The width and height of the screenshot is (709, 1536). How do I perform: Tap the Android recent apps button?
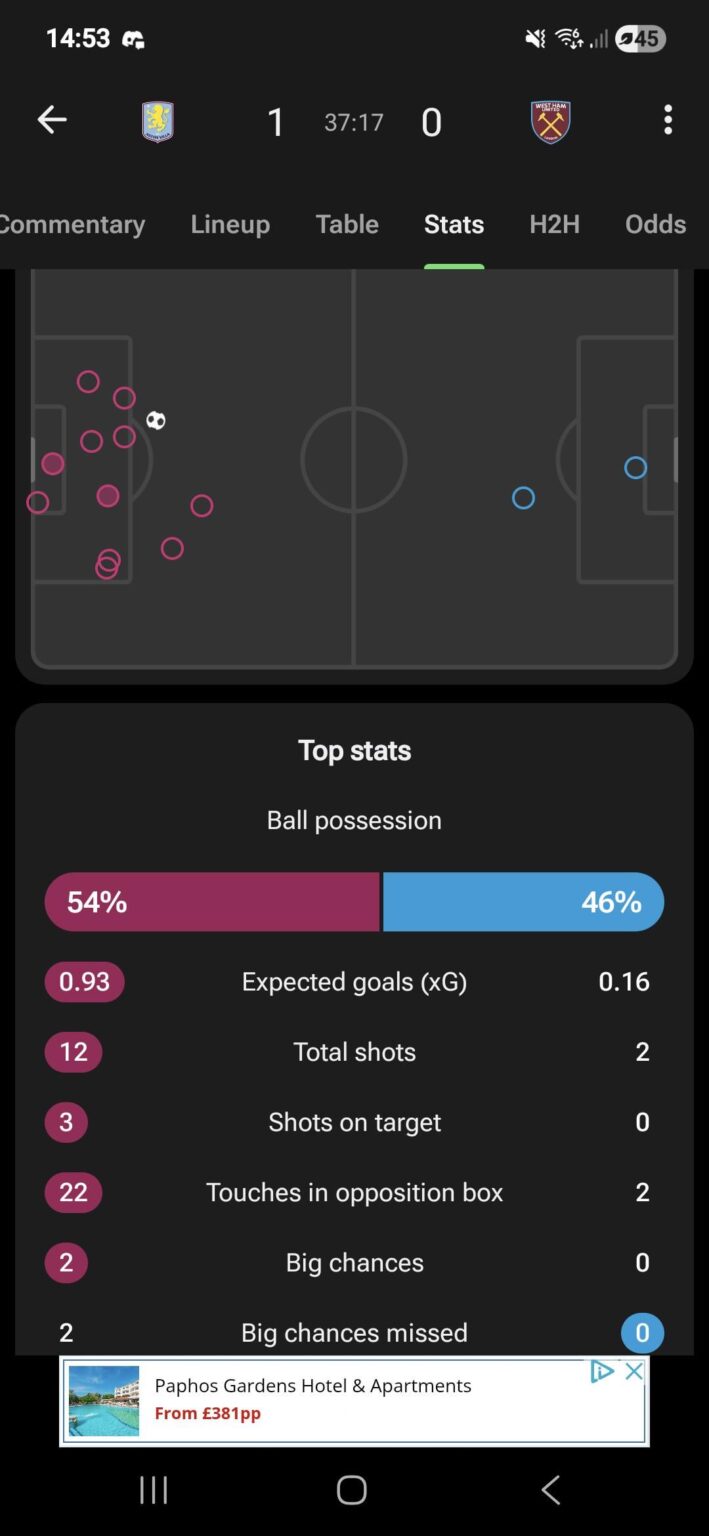pos(152,1489)
